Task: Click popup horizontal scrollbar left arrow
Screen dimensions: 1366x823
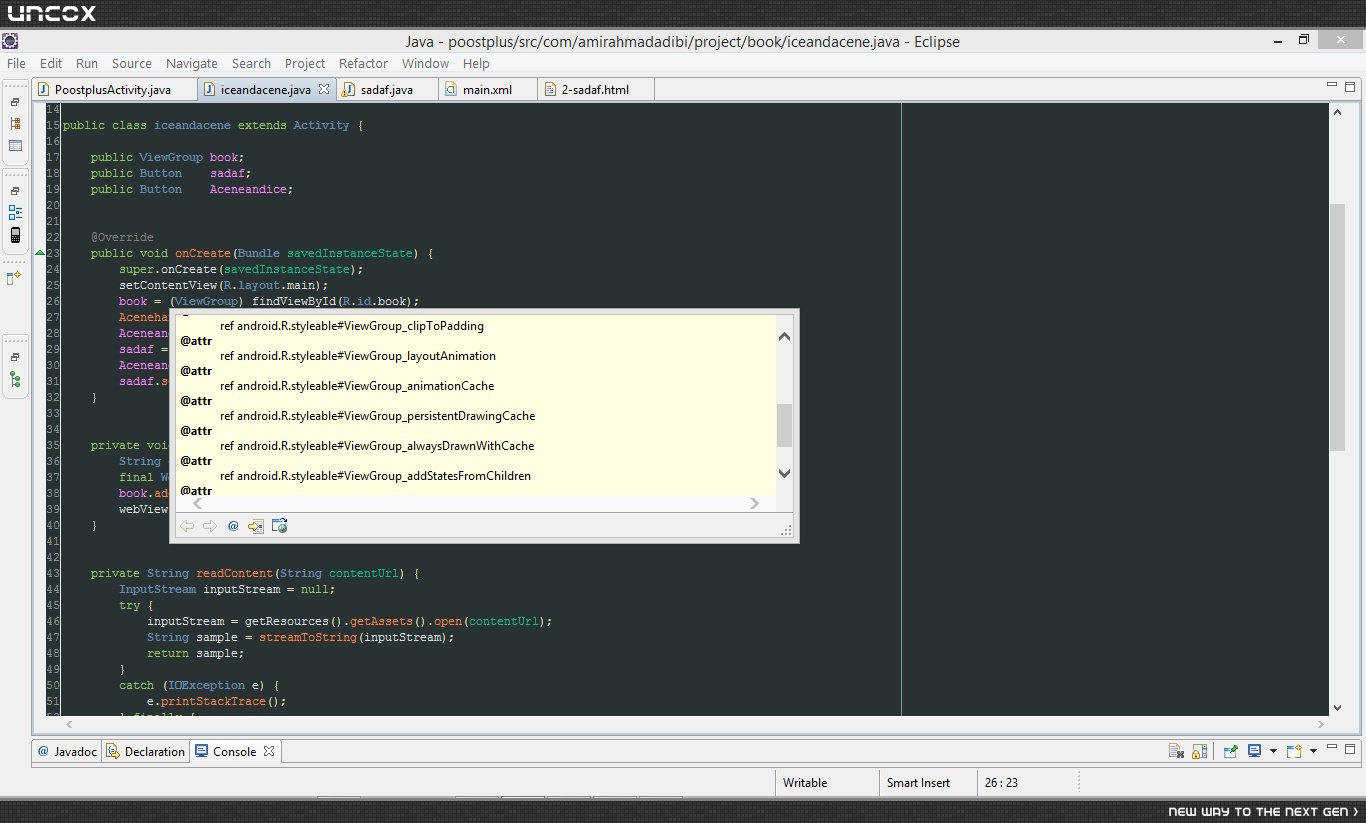Action: pyautogui.click(x=197, y=503)
